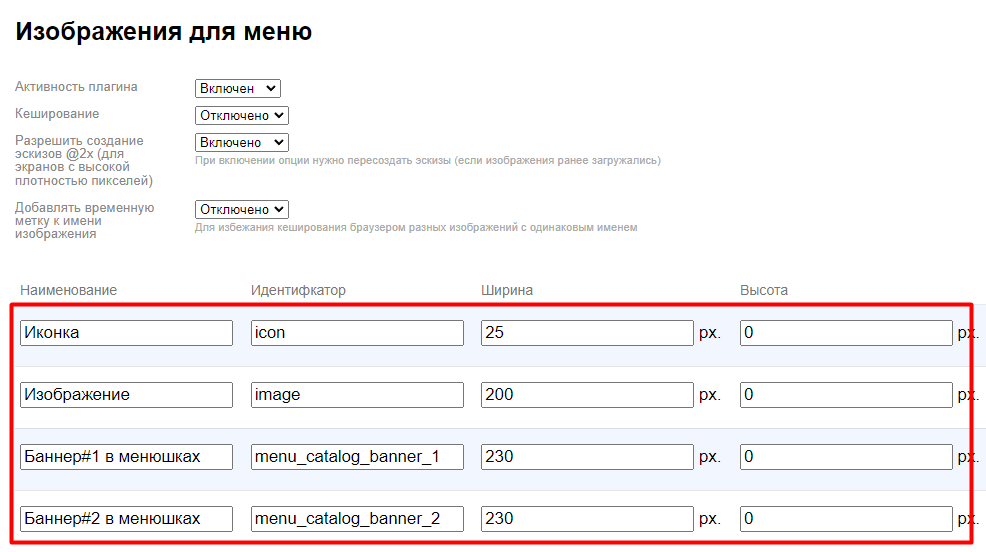This screenshot has height=552, width=986.
Task: Focus the Изображение name field
Action: pos(126,395)
